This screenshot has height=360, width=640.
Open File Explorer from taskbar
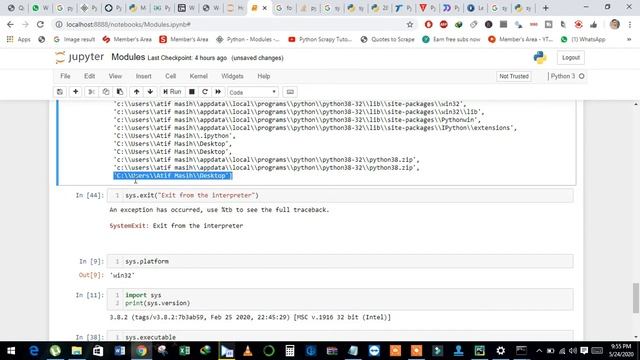pos(77,351)
